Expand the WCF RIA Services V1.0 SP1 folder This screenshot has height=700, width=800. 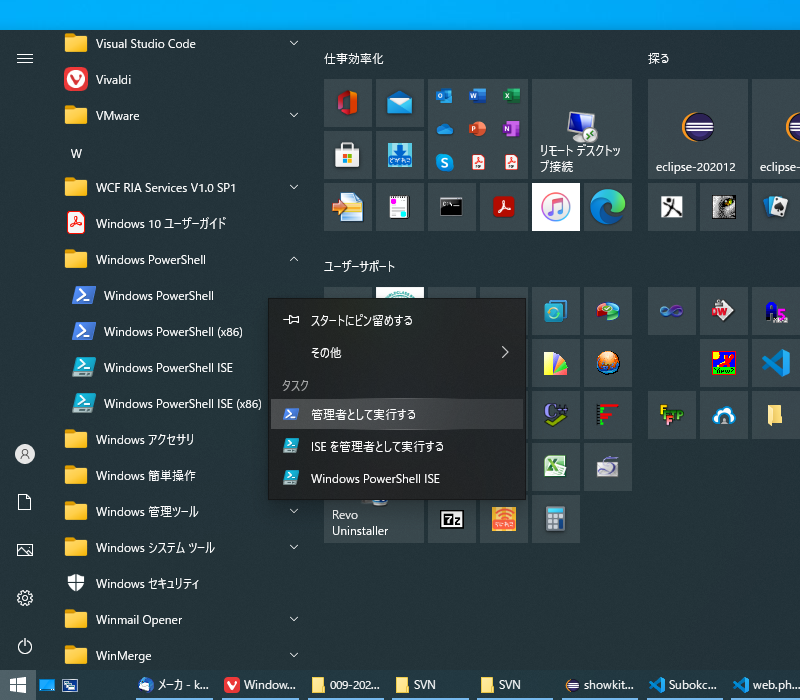pyautogui.click(x=294, y=187)
